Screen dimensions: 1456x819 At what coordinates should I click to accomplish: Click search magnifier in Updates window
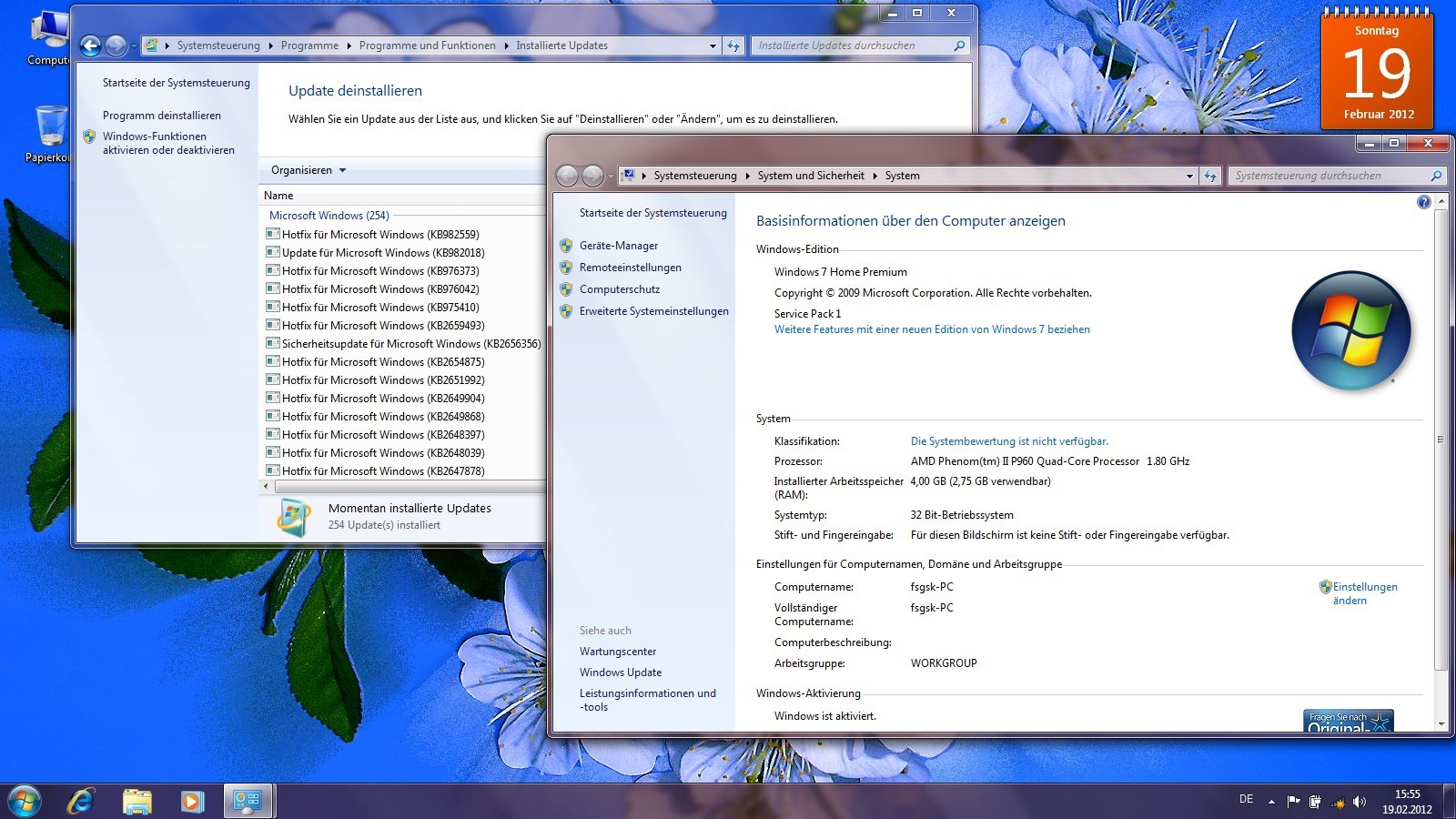coord(959,45)
